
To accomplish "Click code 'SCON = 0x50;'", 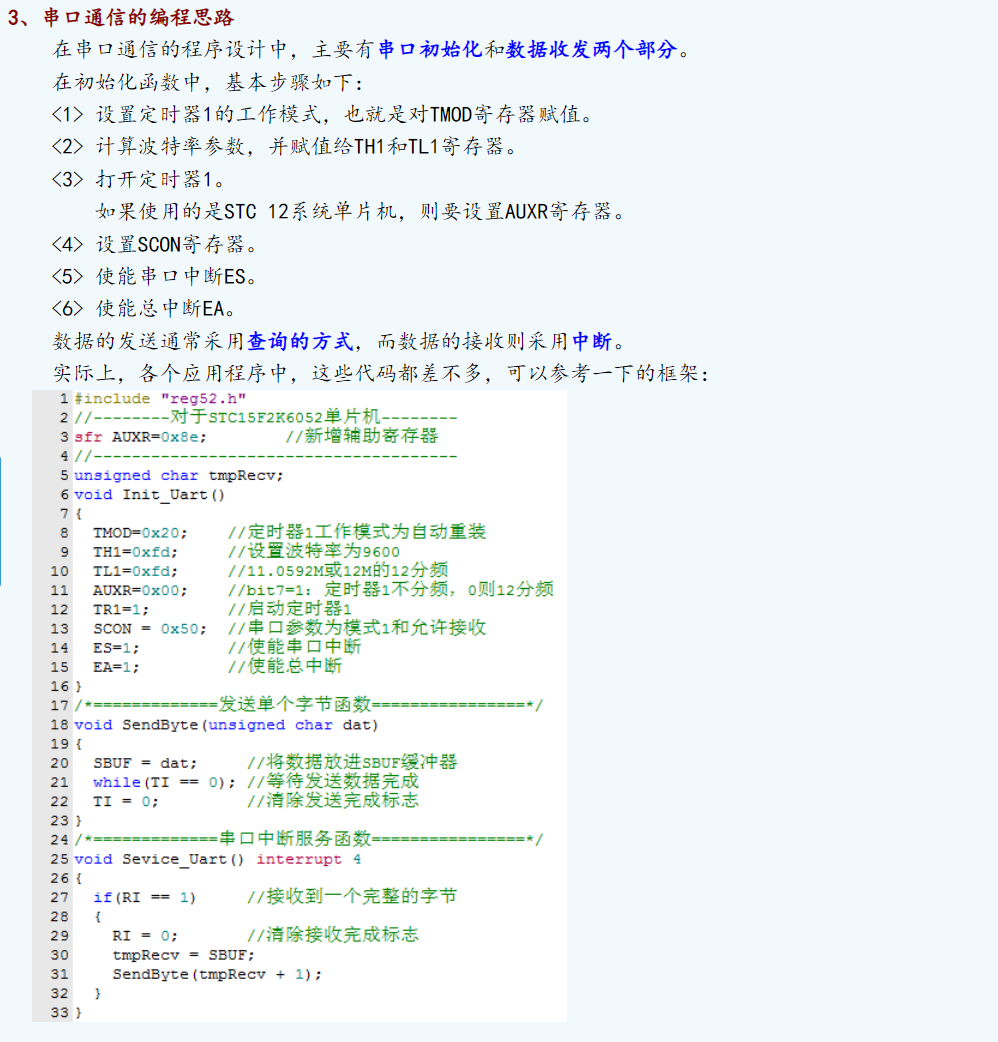I will (150, 629).
